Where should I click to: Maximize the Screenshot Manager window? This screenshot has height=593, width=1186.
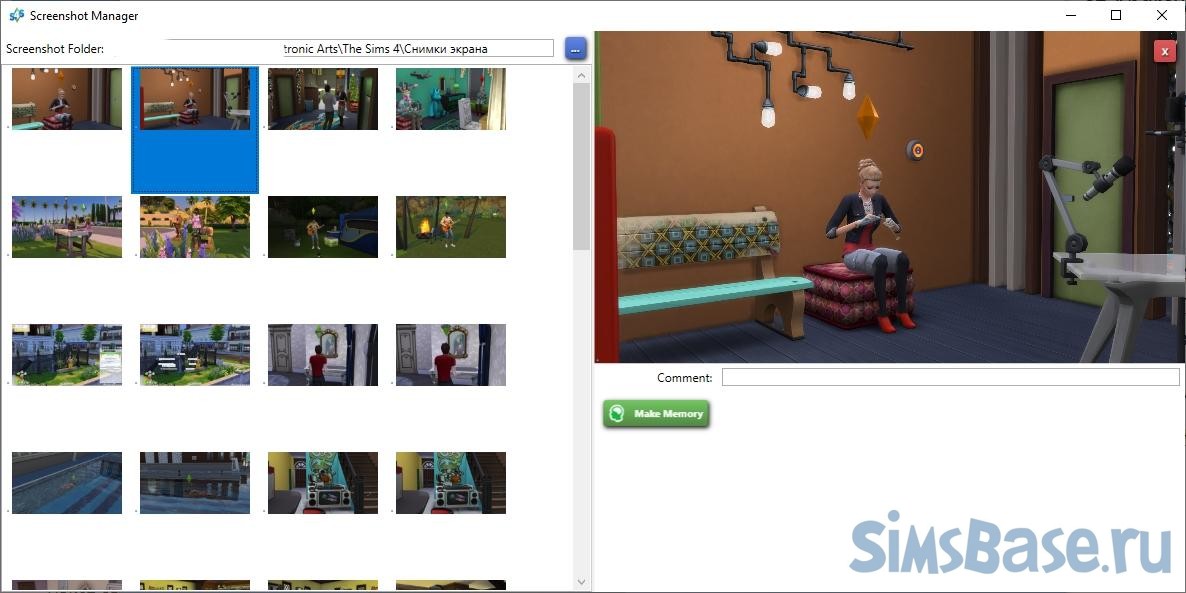1116,16
